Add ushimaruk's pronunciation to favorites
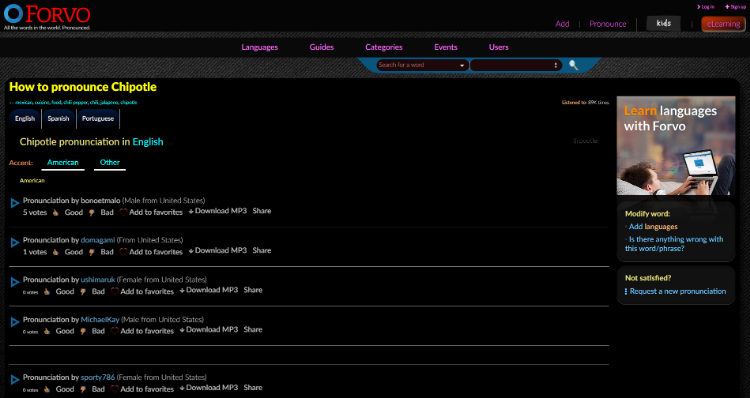 click(x=142, y=291)
